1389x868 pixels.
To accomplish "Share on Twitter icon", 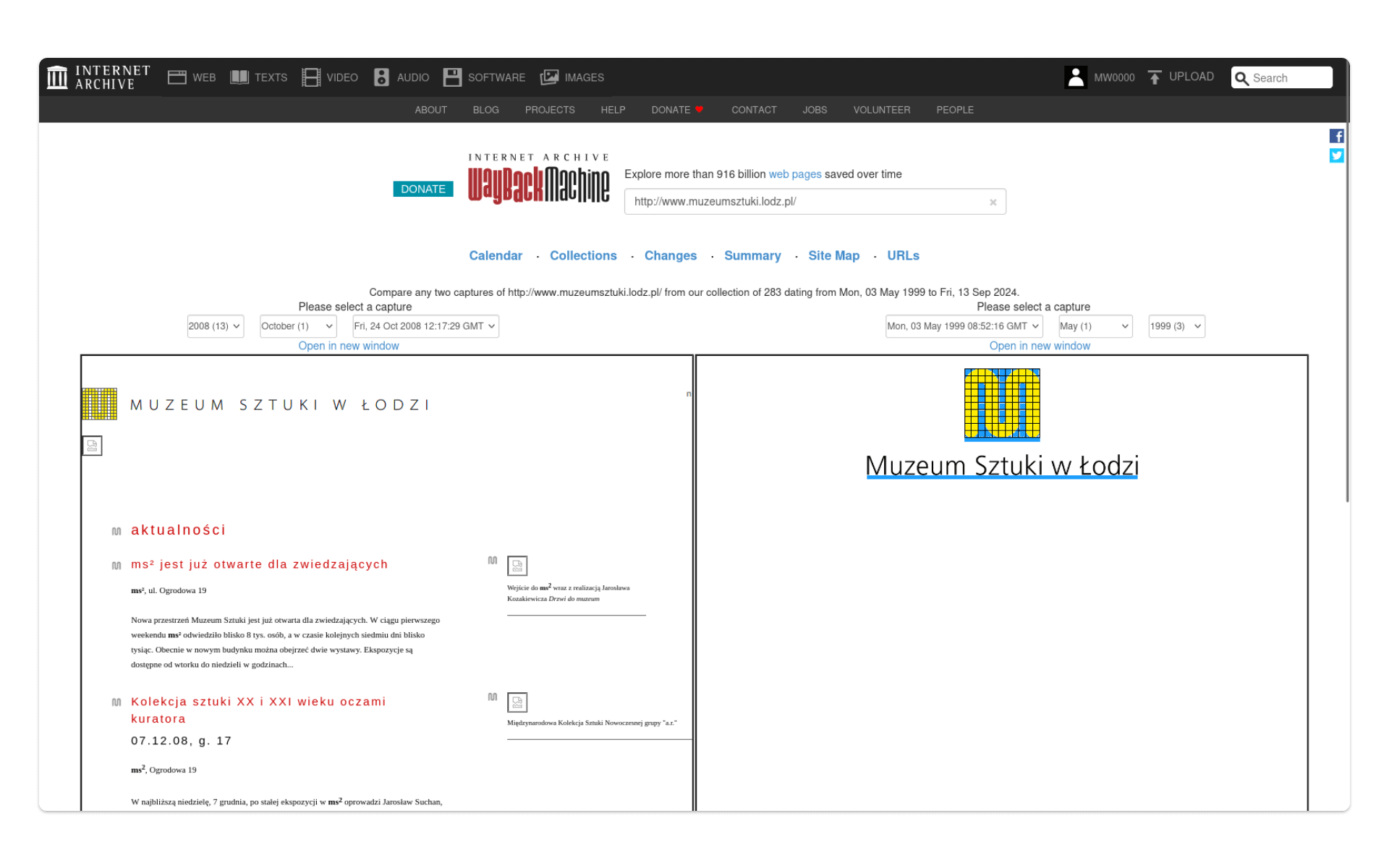I will pyautogui.click(x=1337, y=156).
